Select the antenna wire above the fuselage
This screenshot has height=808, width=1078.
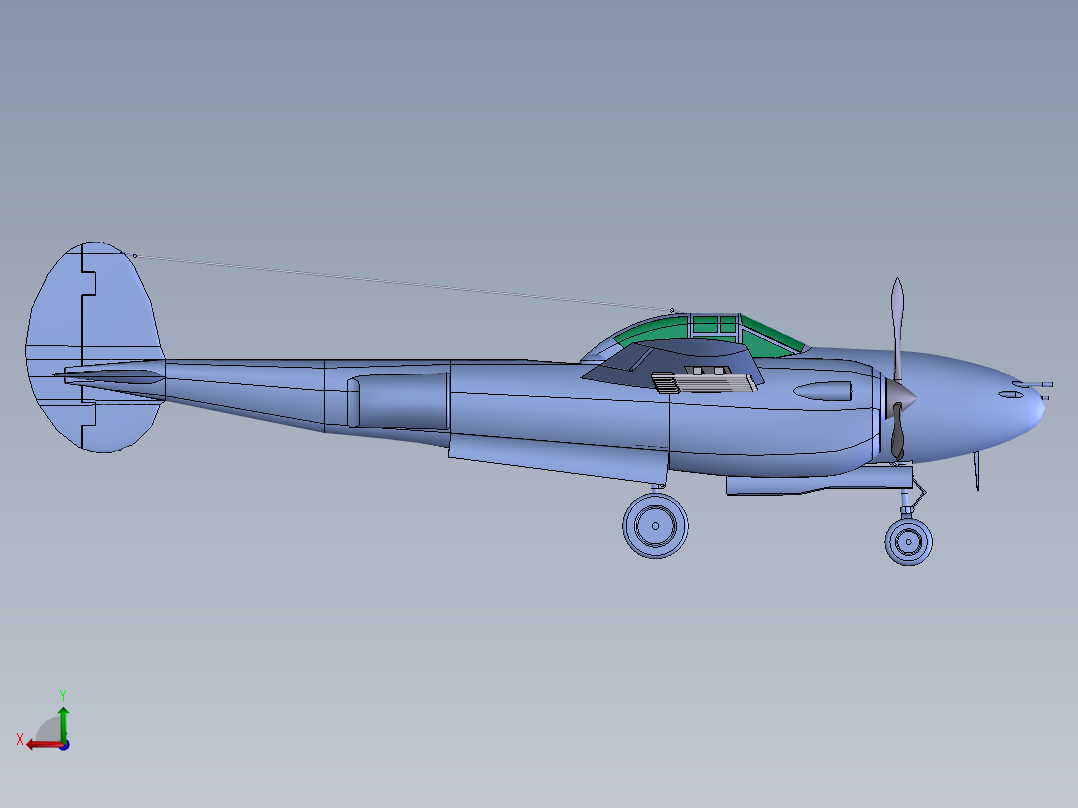(403, 283)
